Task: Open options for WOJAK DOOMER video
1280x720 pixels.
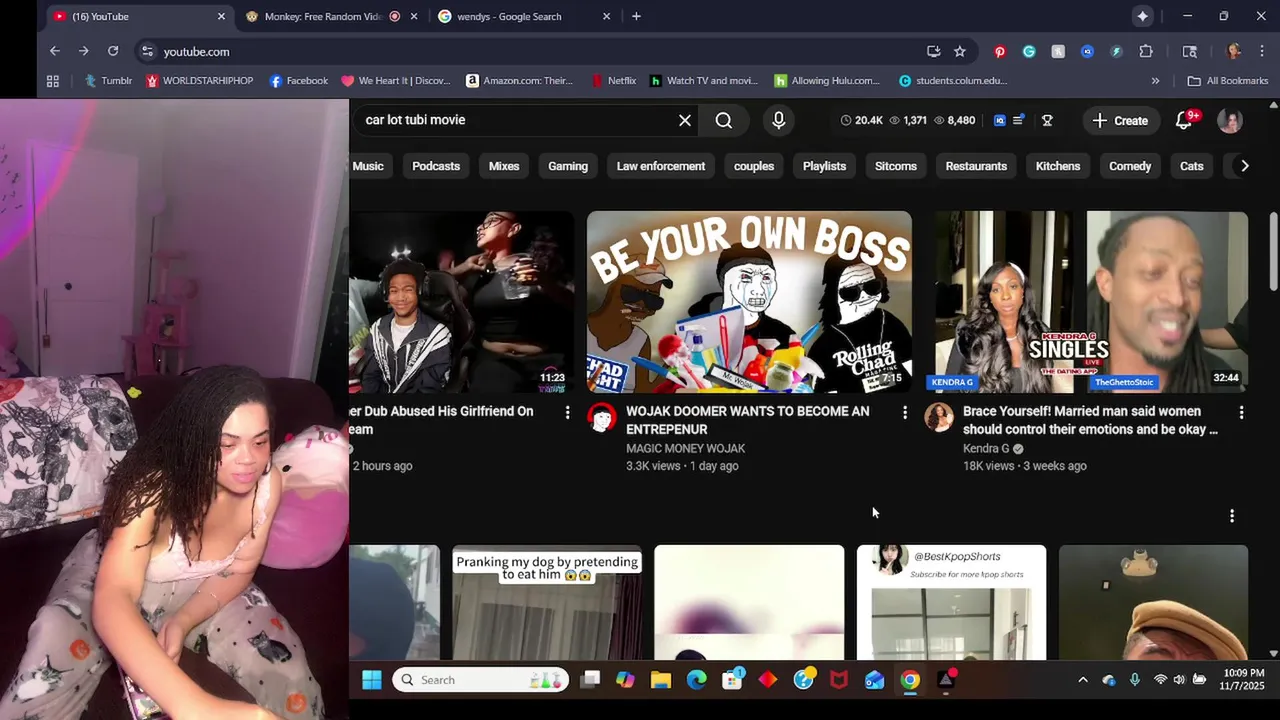Action: click(x=905, y=412)
